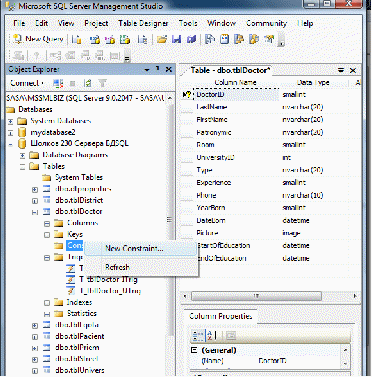
Task: Click the Filter funnel icon in Object Explorer
Action: [103, 83]
